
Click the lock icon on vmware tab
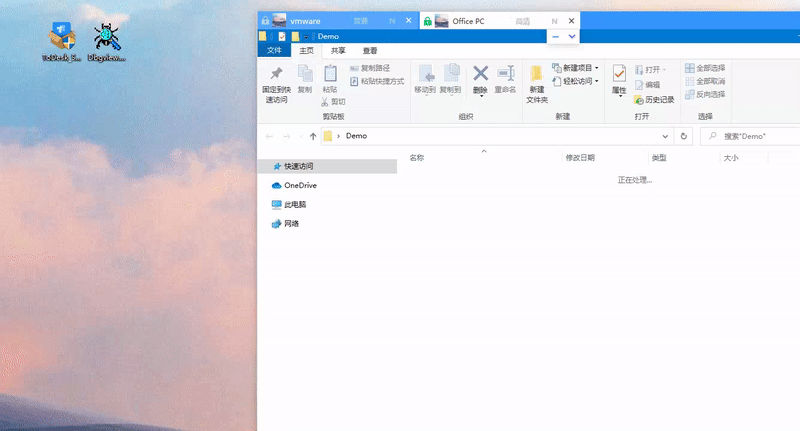[265, 21]
